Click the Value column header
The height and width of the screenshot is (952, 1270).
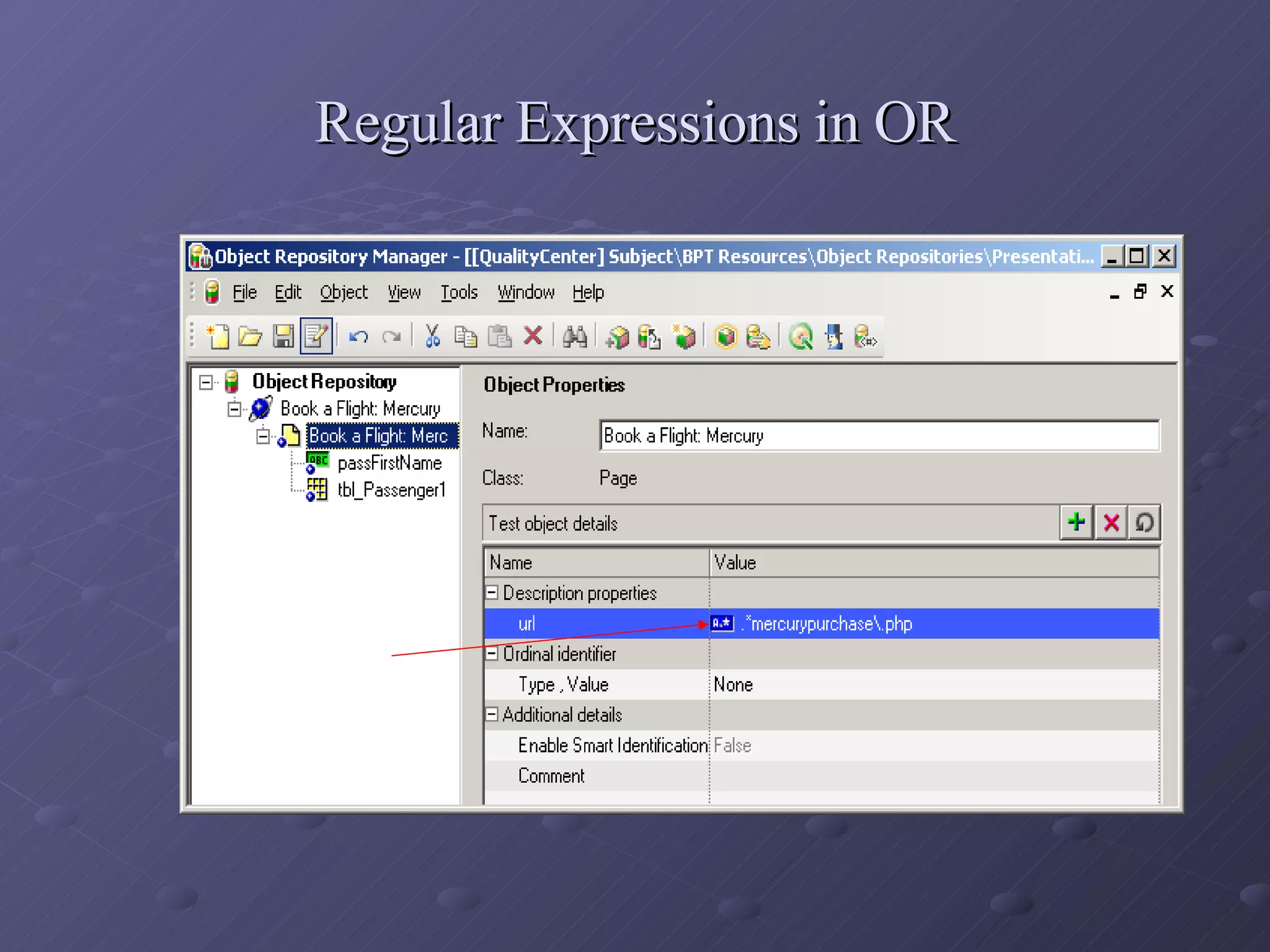click(935, 562)
